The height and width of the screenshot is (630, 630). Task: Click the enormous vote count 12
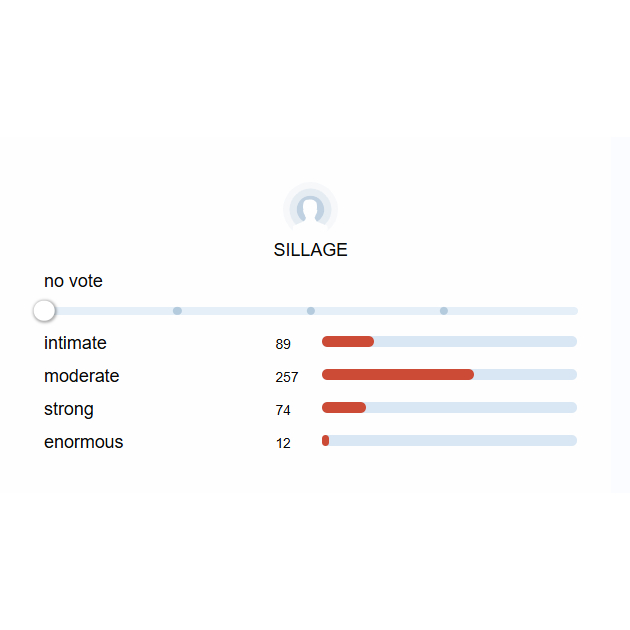click(x=283, y=443)
